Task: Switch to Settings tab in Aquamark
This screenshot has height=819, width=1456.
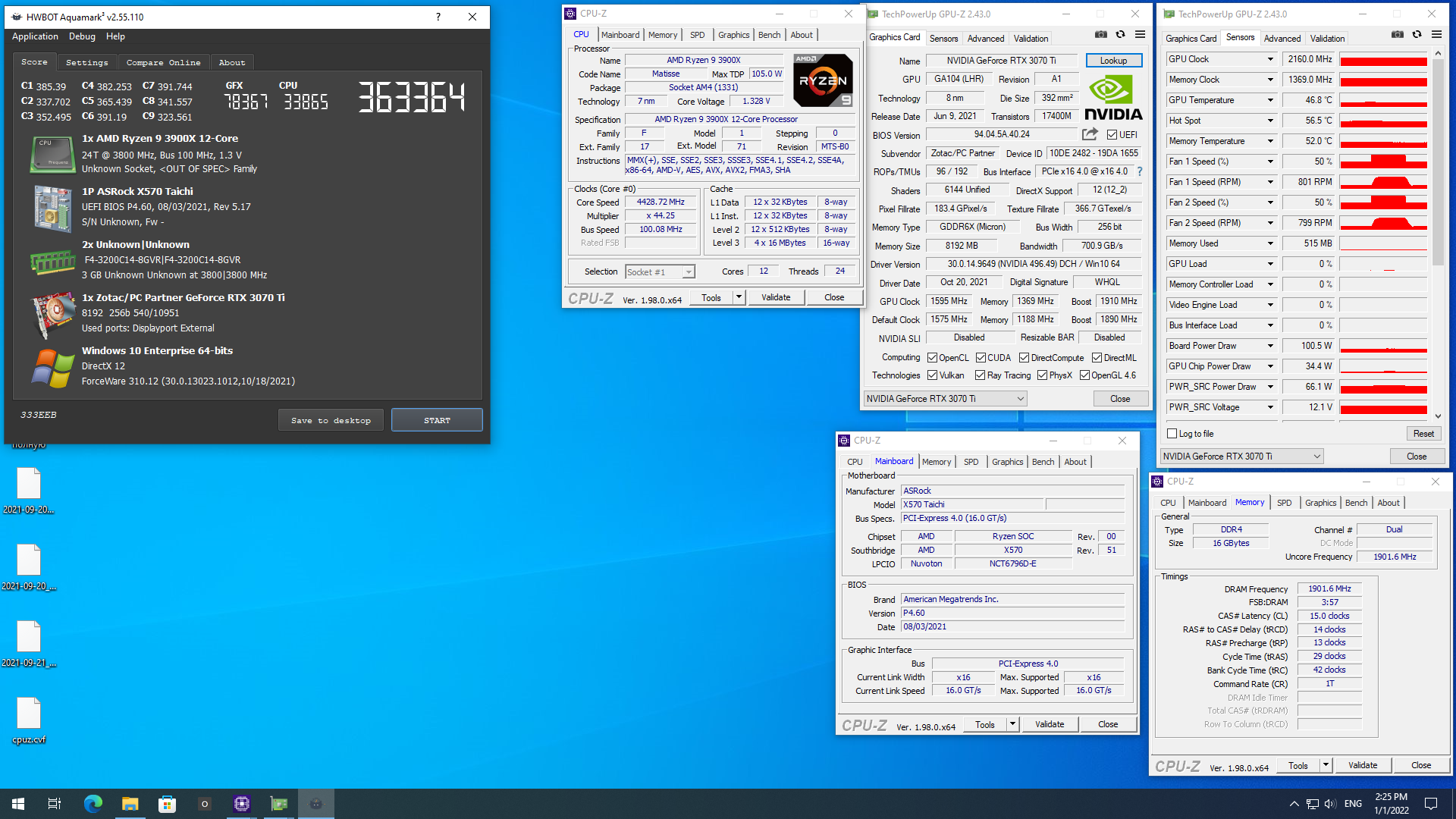Action: coord(86,63)
